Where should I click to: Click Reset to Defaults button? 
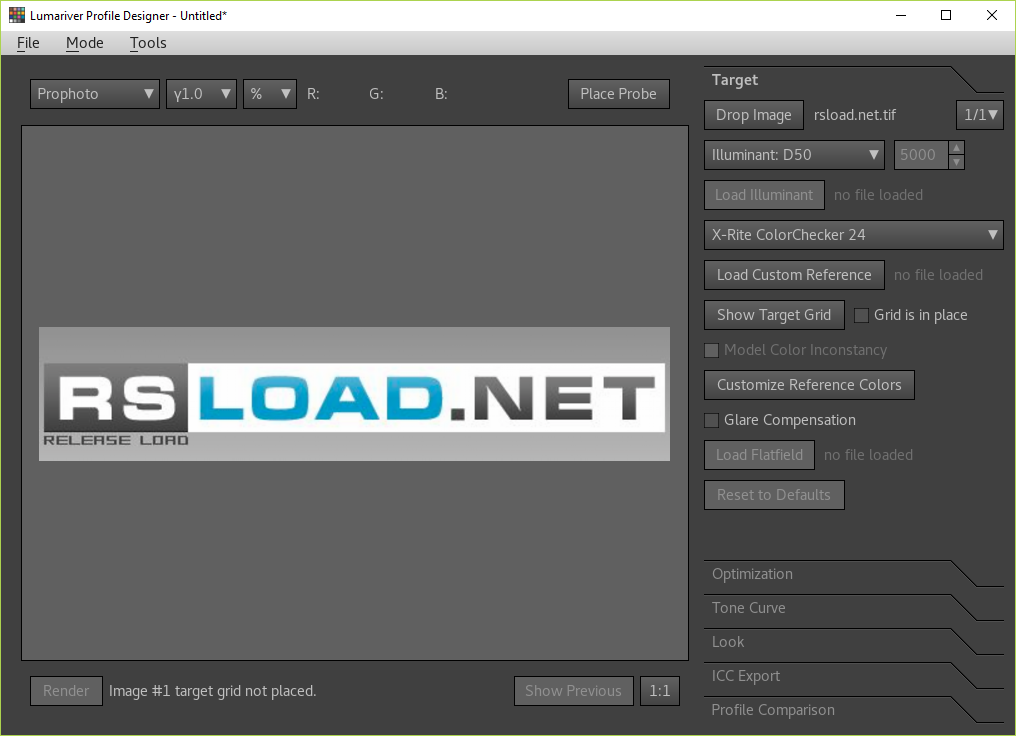774,495
